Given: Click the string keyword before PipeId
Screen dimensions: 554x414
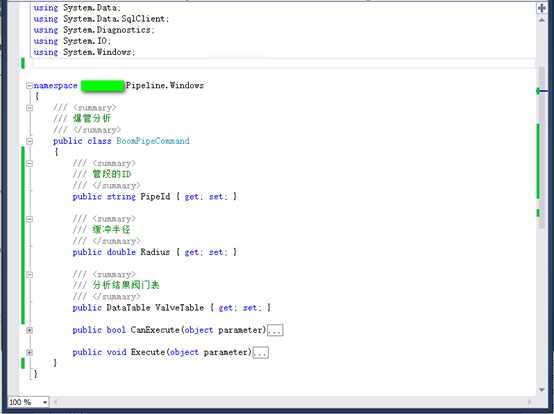Looking at the screenshot, I should point(121,196).
